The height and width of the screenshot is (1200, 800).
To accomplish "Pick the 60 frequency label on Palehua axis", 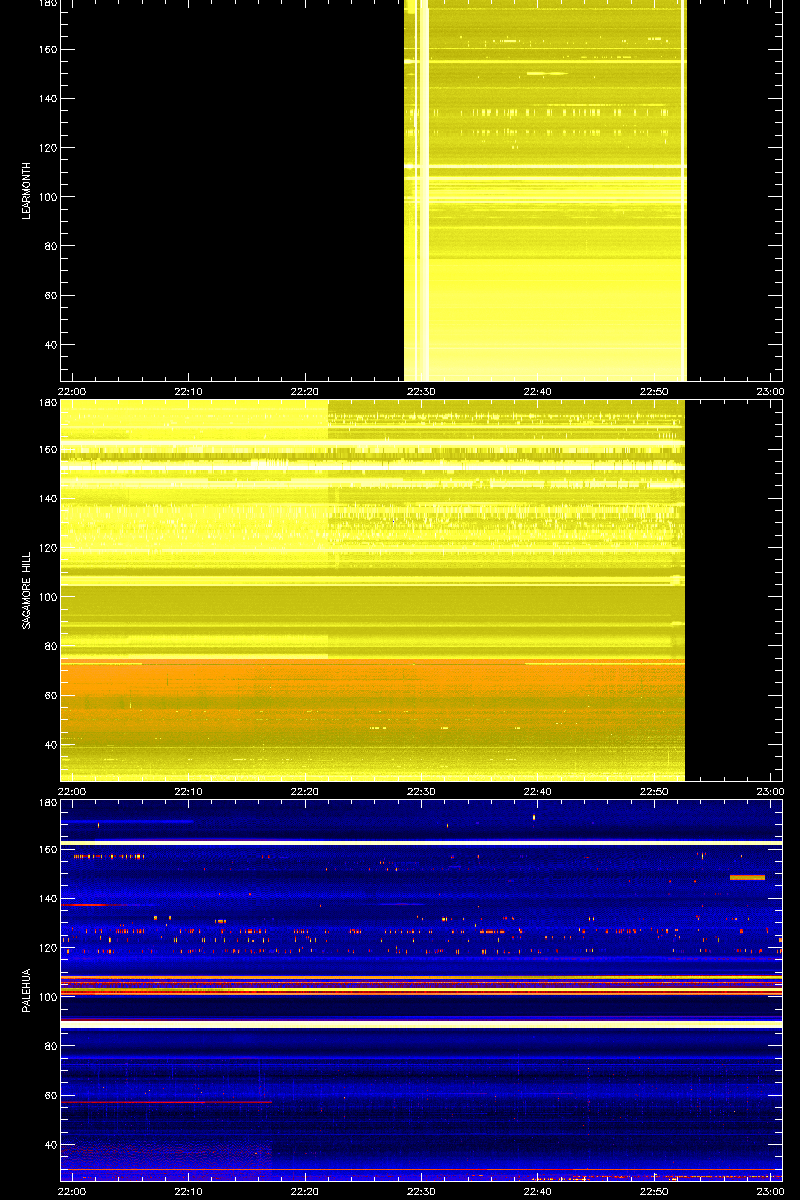I will 50,1096.
